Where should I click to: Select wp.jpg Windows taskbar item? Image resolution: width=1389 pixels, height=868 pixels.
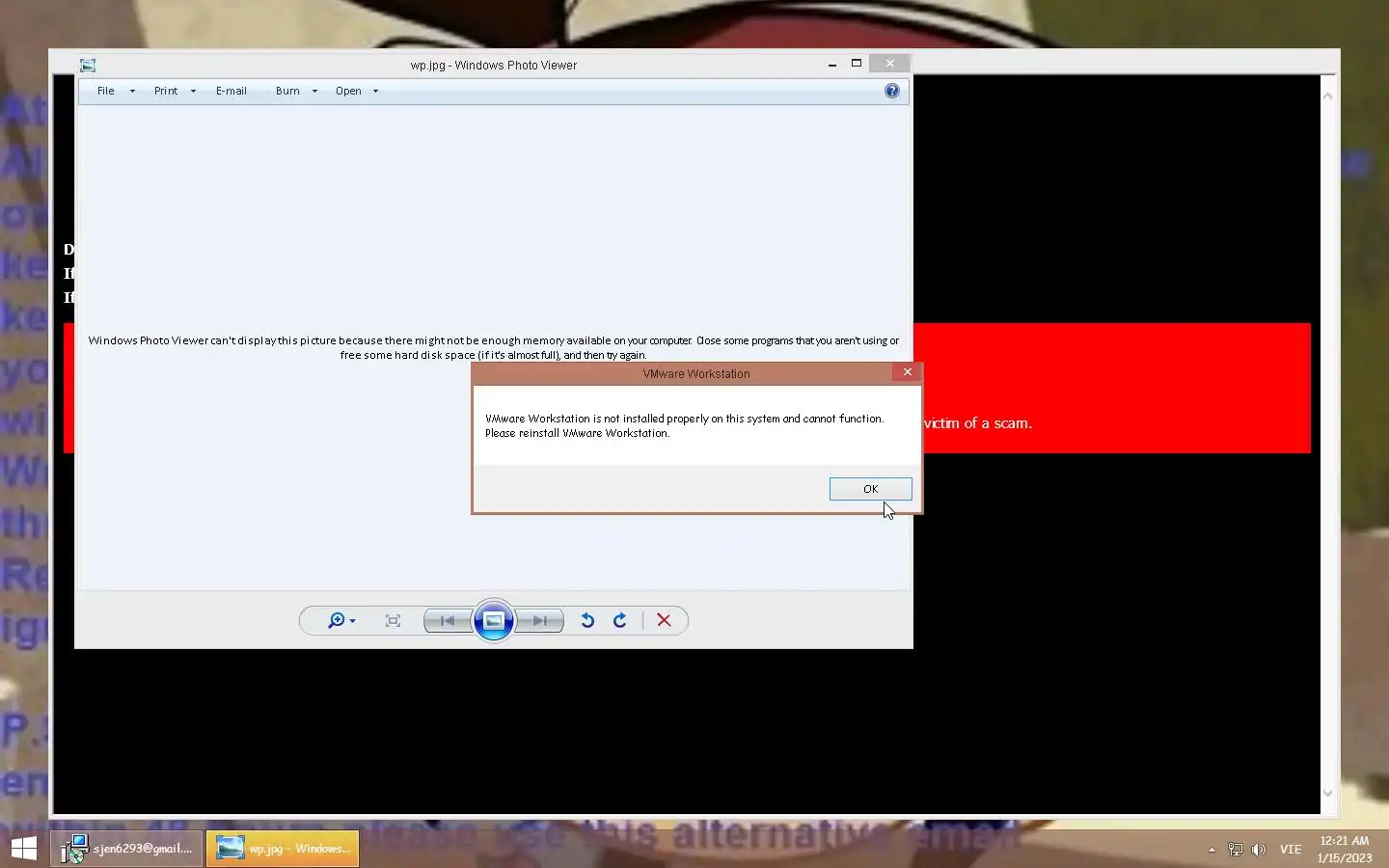click(x=283, y=849)
